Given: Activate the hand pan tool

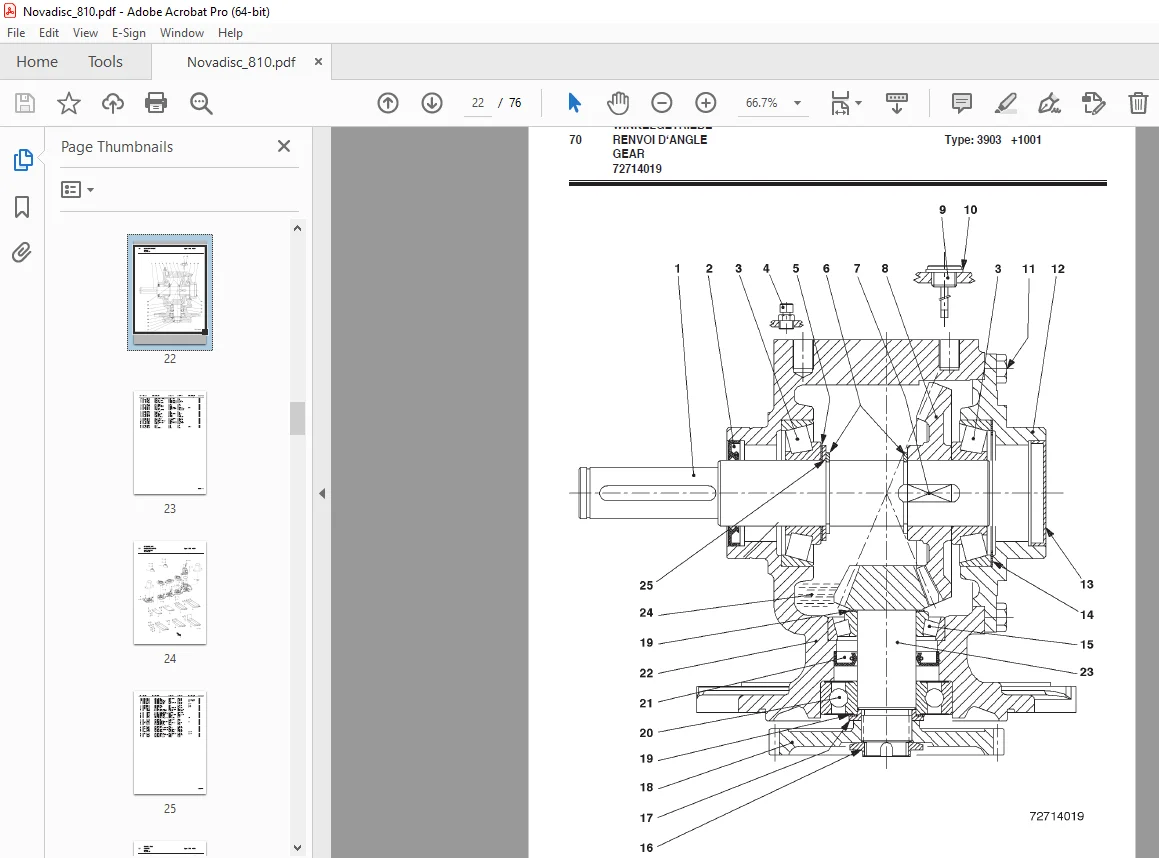Looking at the screenshot, I should [x=618, y=103].
